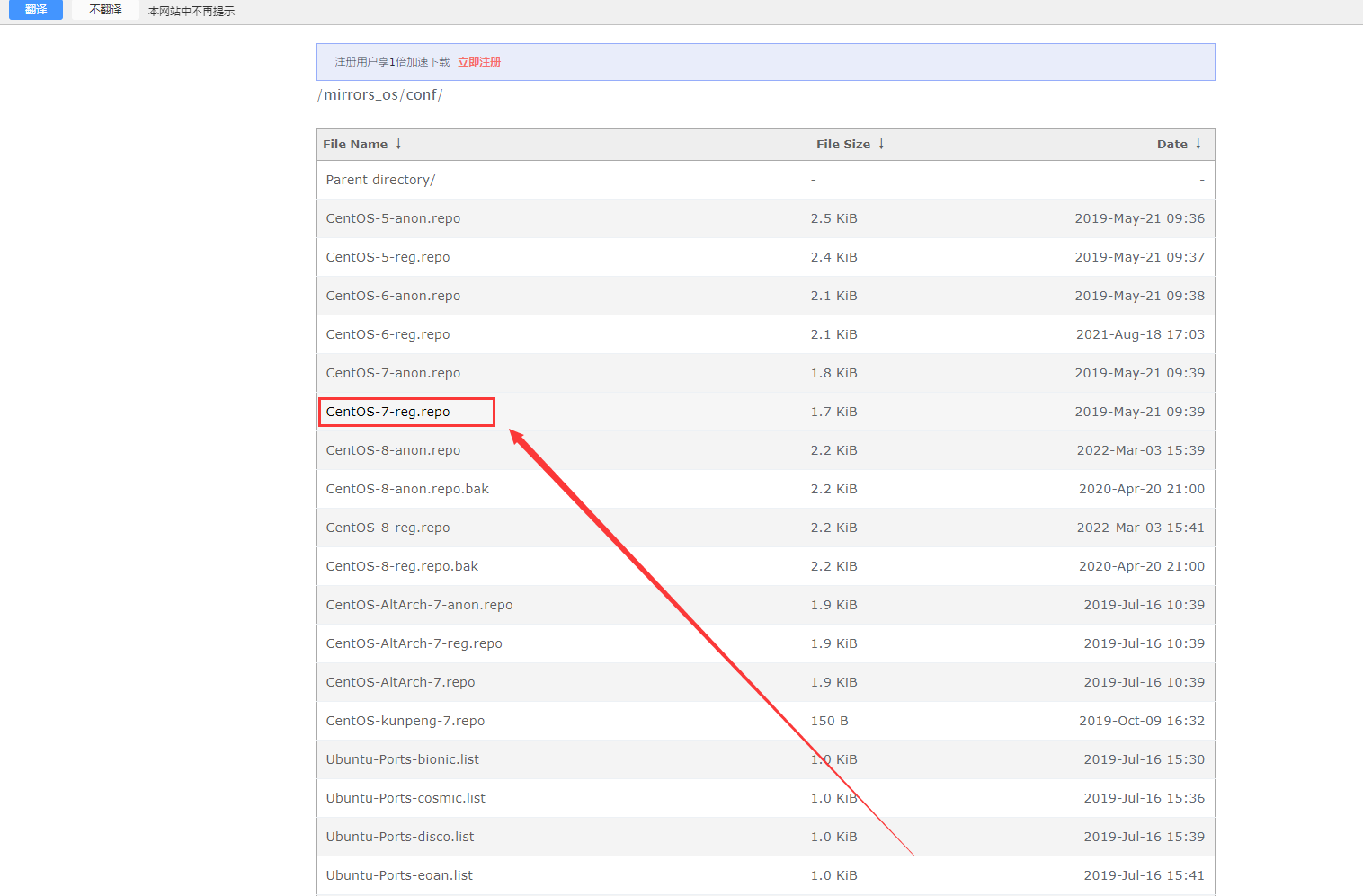Open CentOS-5-reg.repo file
This screenshot has height=896, width=1363.
coord(388,257)
